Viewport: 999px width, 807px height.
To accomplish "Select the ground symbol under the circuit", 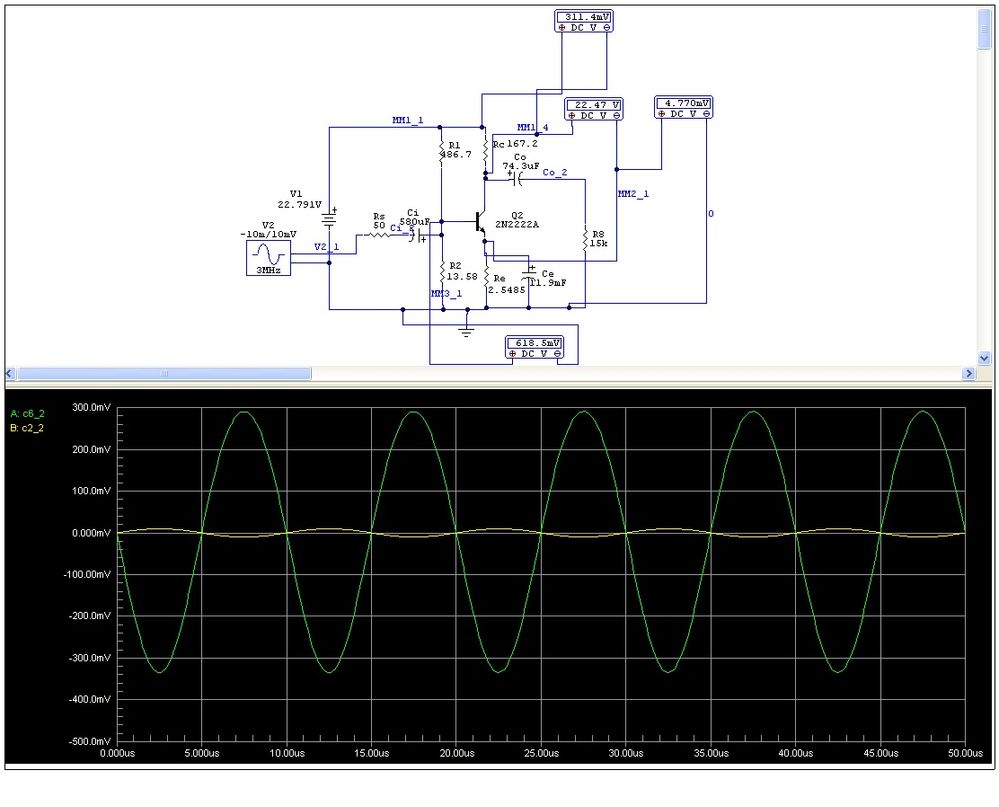I will (x=466, y=329).
